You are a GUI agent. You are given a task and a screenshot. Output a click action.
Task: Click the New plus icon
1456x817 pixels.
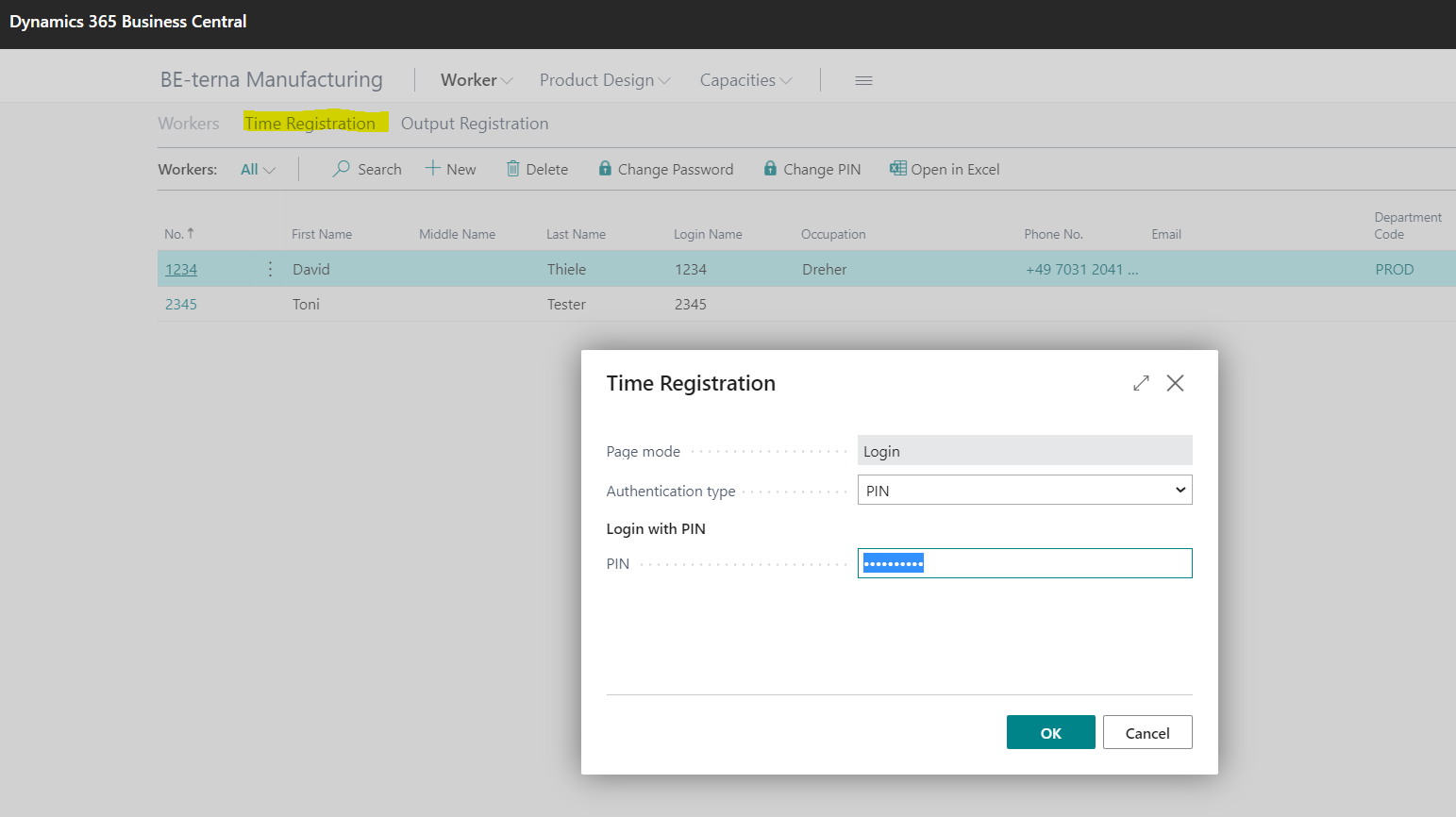[x=433, y=168]
